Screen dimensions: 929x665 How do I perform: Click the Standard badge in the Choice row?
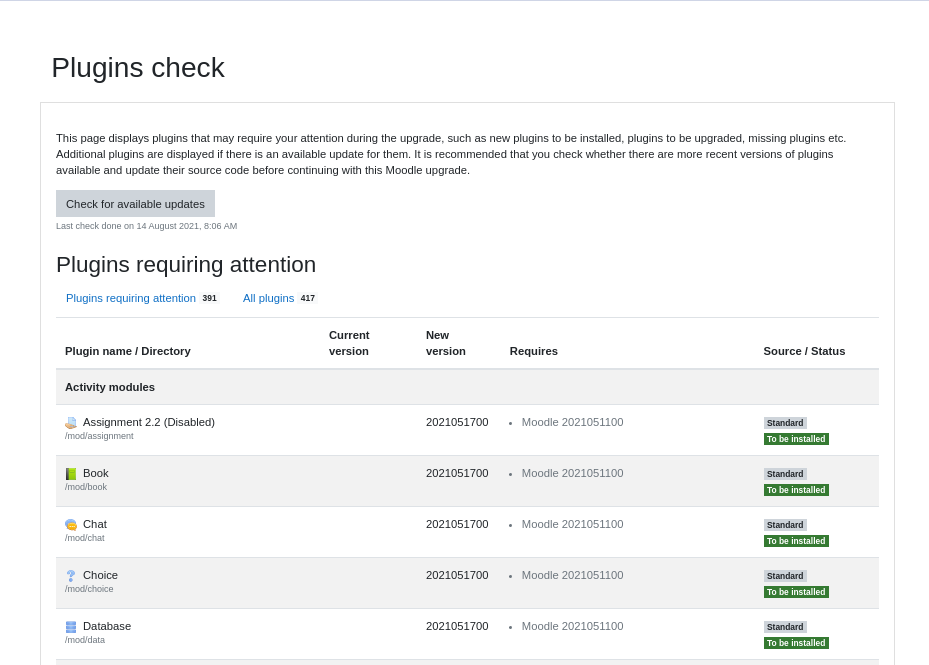pos(785,576)
